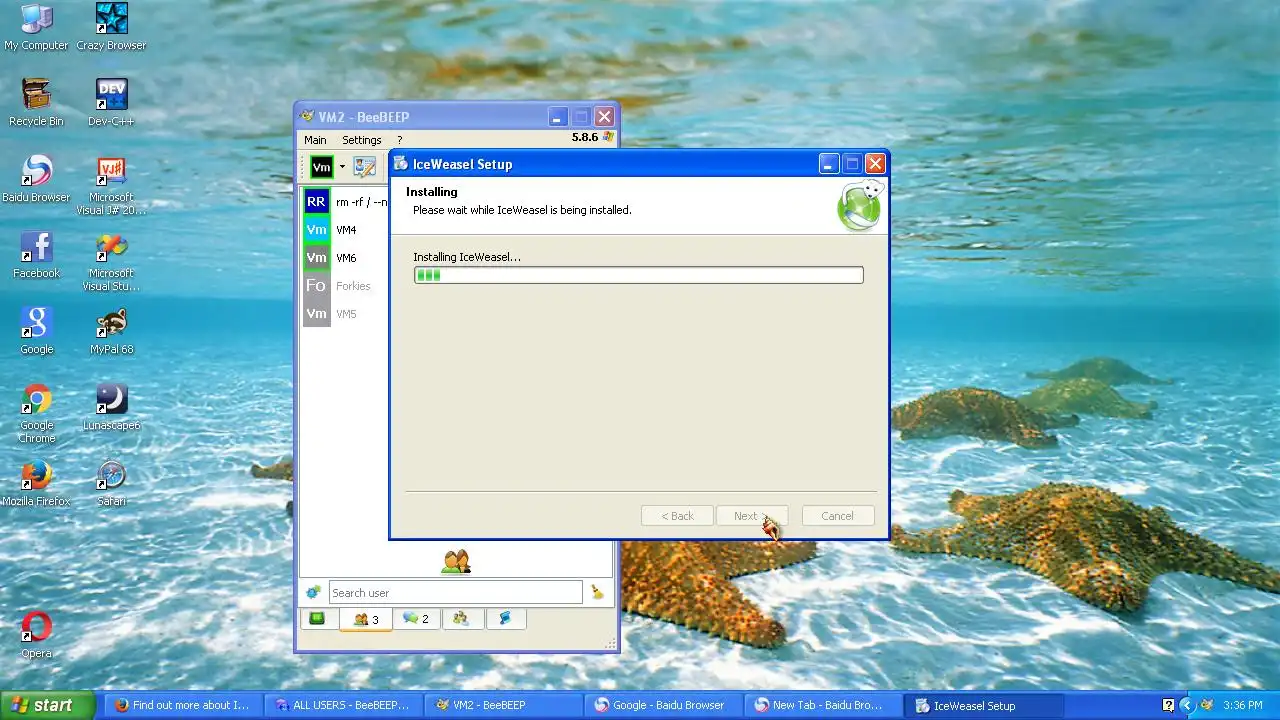
Task: Select Facebook desktop shortcut
Action: click(x=36, y=255)
